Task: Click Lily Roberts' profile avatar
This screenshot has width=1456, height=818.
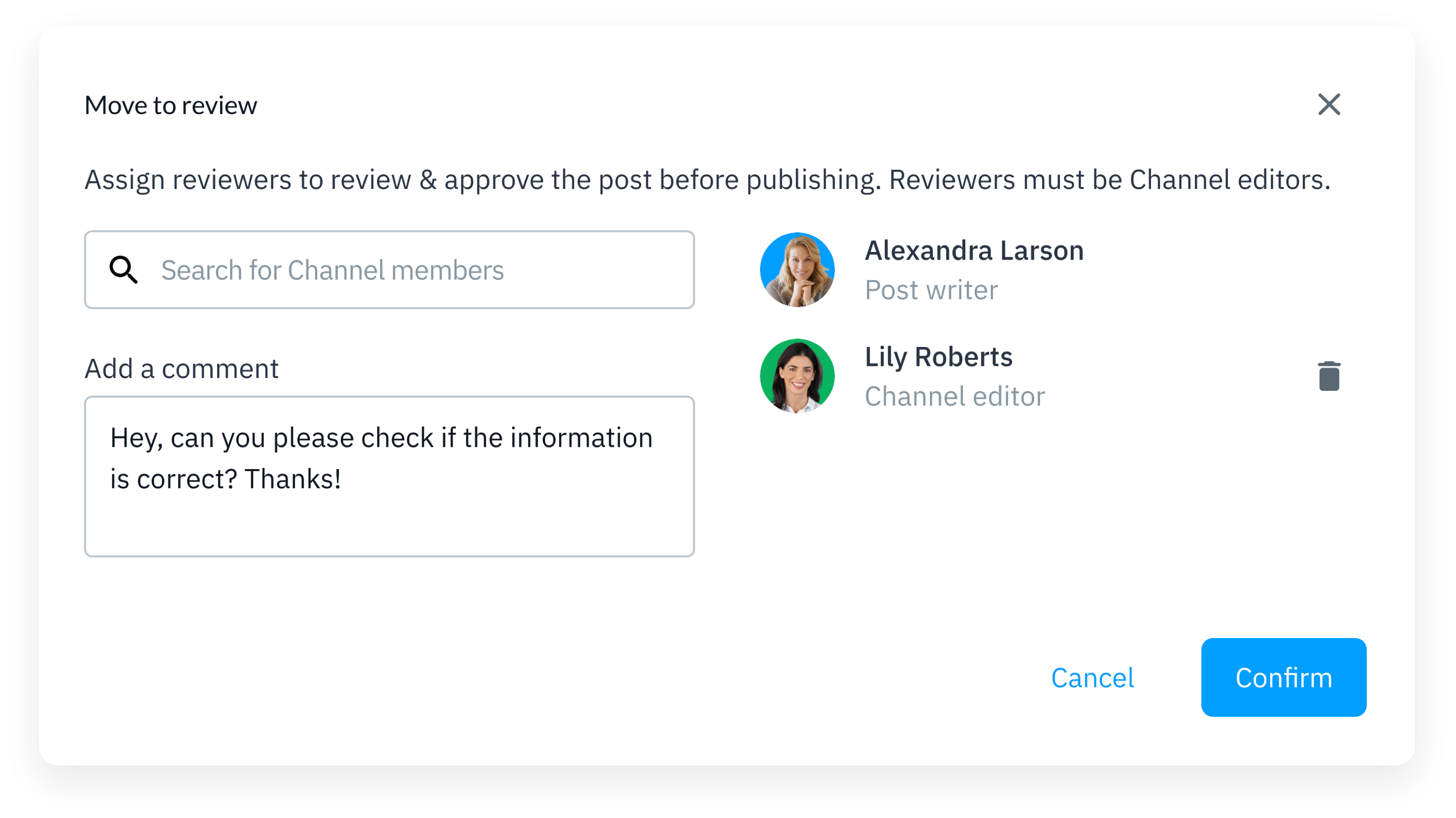Action: tap(797, 376)
